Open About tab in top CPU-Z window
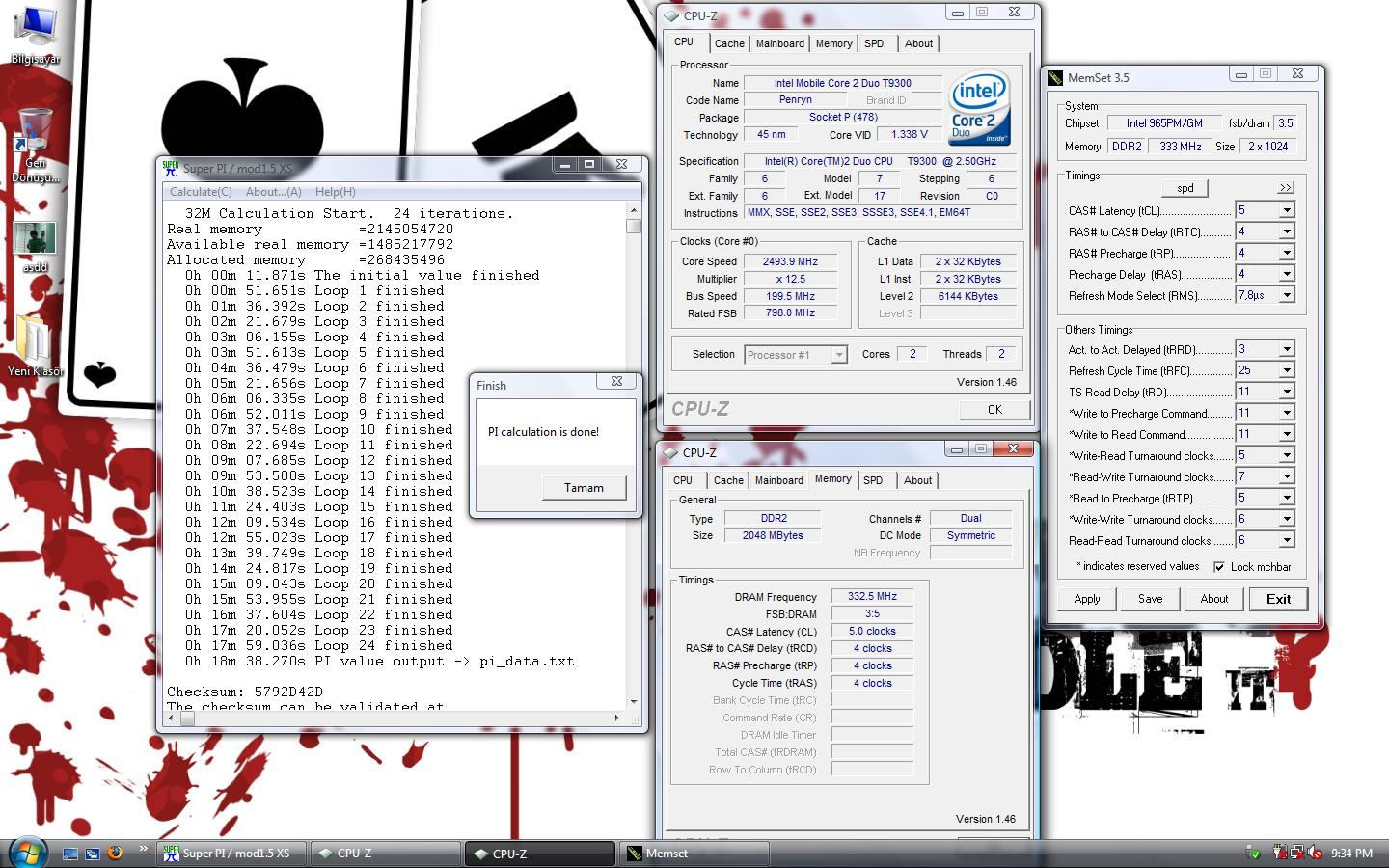 918,43
